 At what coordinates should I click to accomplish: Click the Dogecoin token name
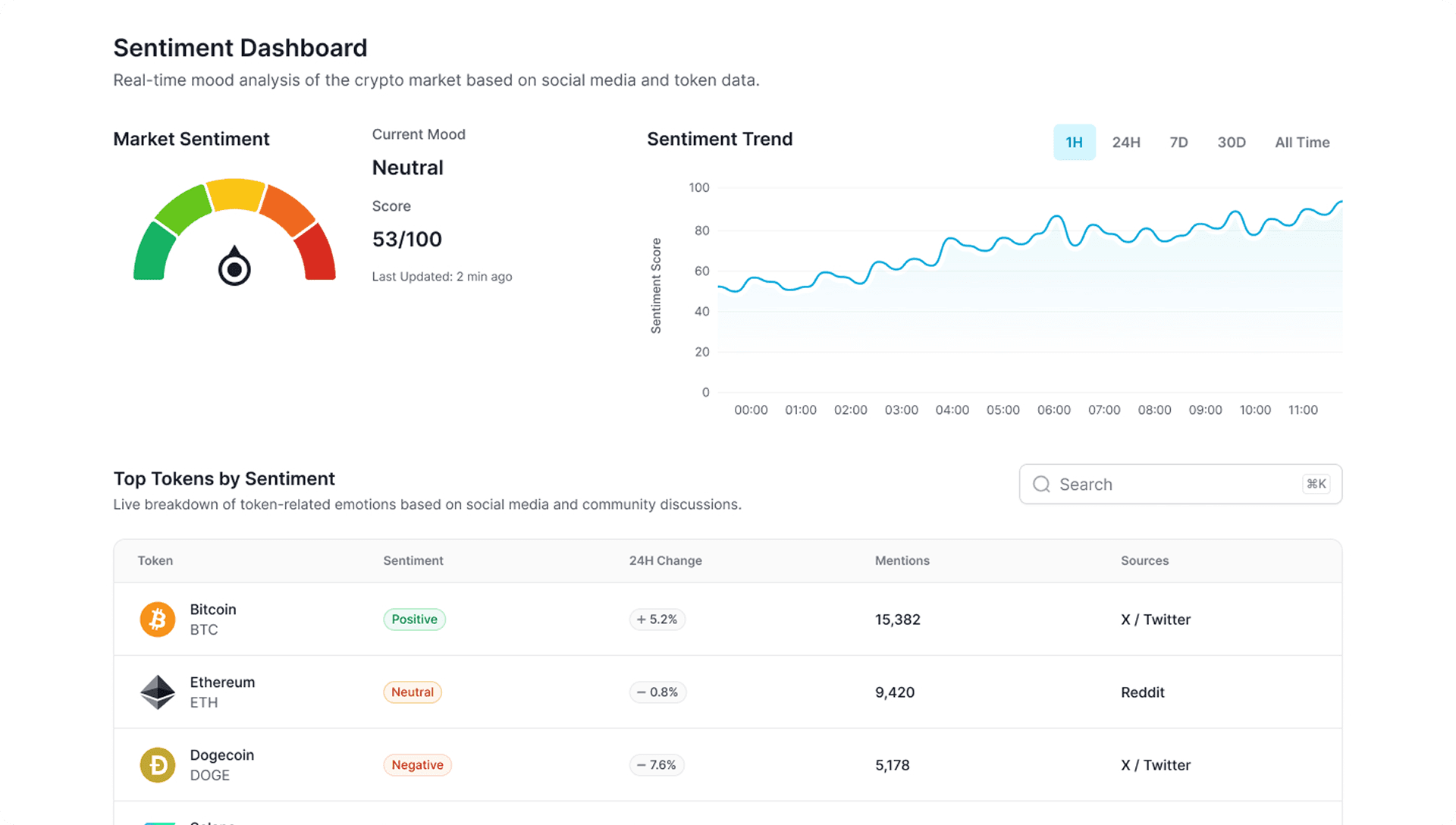[x=221, y=755]
